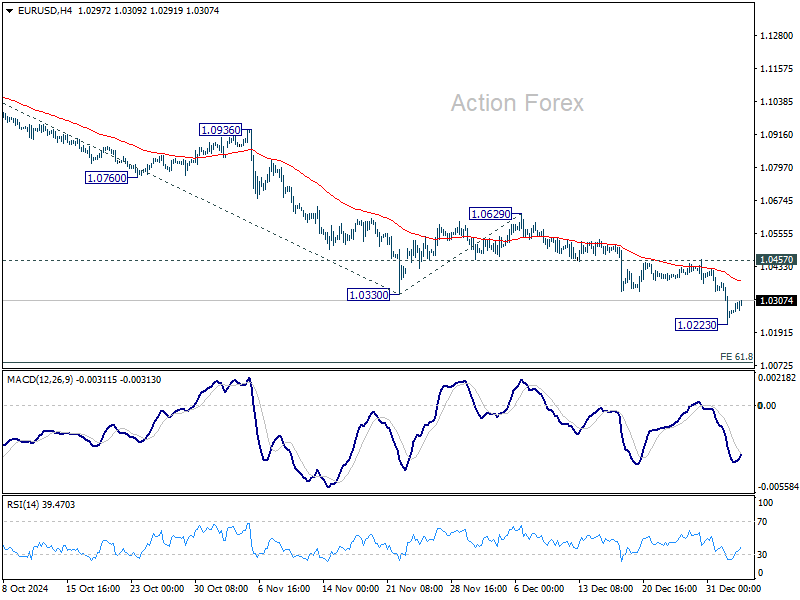This screenshot has height=600, width=800.
Task: Click the 1.00725 price axis value
Action: click(777, 366)
